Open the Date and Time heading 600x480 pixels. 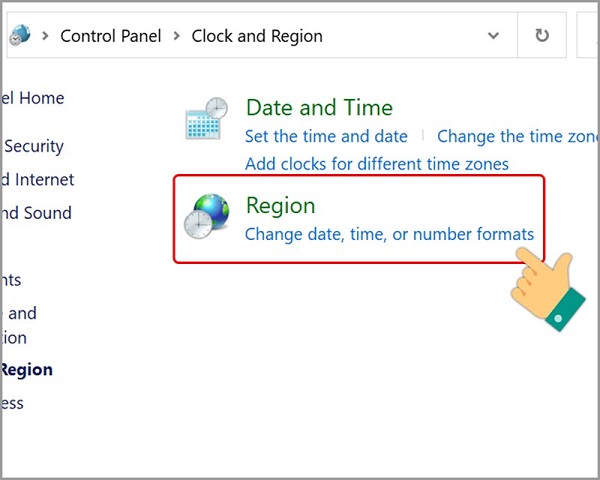(319, 107)
